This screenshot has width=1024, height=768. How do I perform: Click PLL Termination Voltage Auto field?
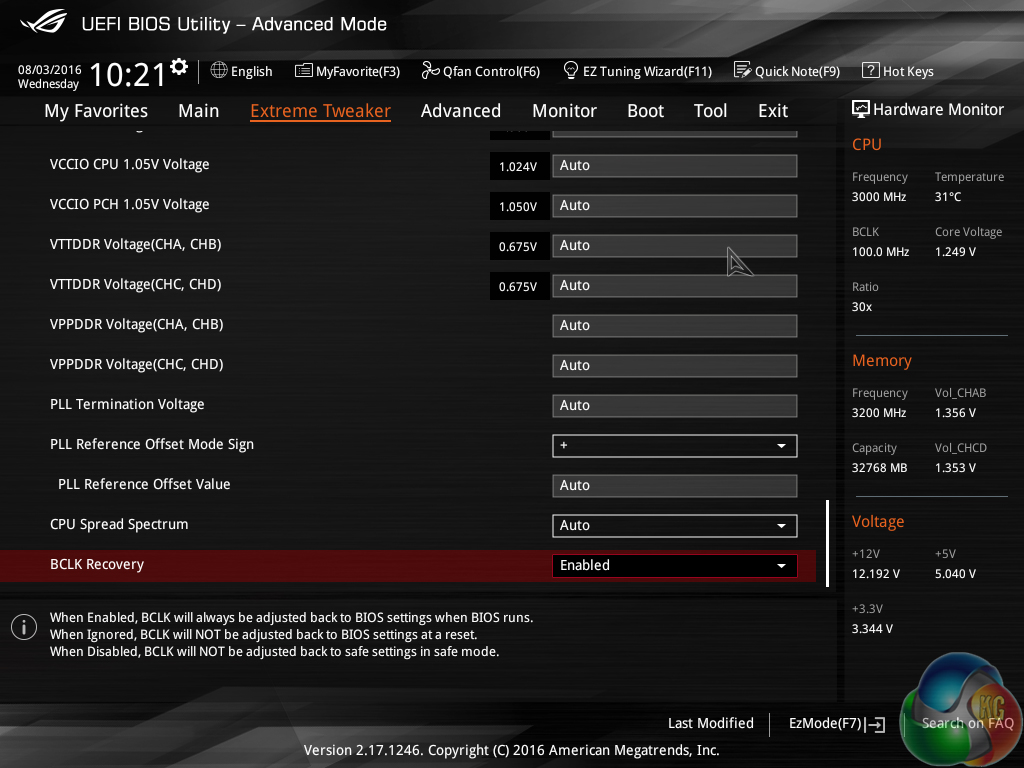(675, 406)
